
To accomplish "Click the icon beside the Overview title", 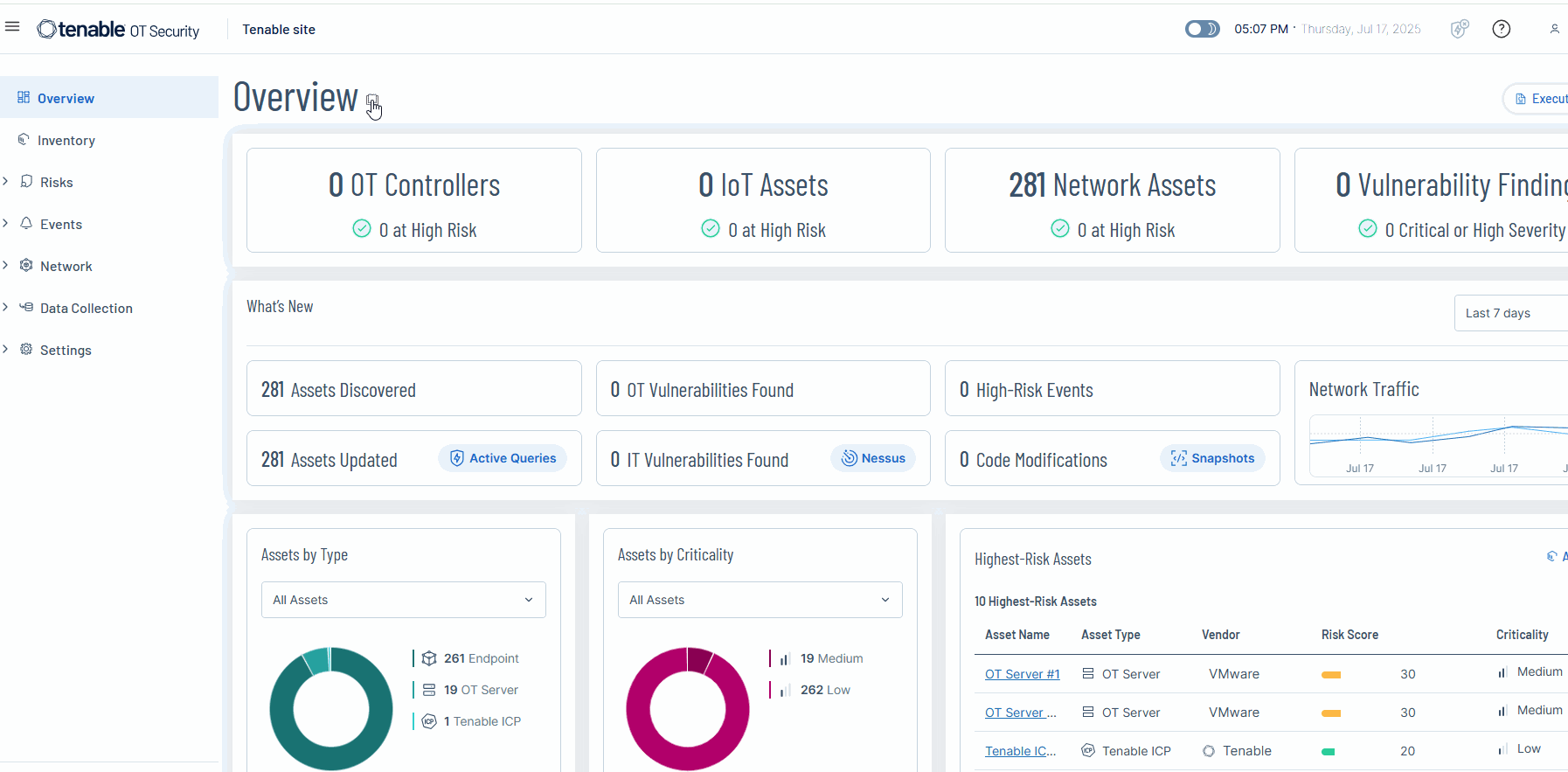I will click(x=372, y=100).
